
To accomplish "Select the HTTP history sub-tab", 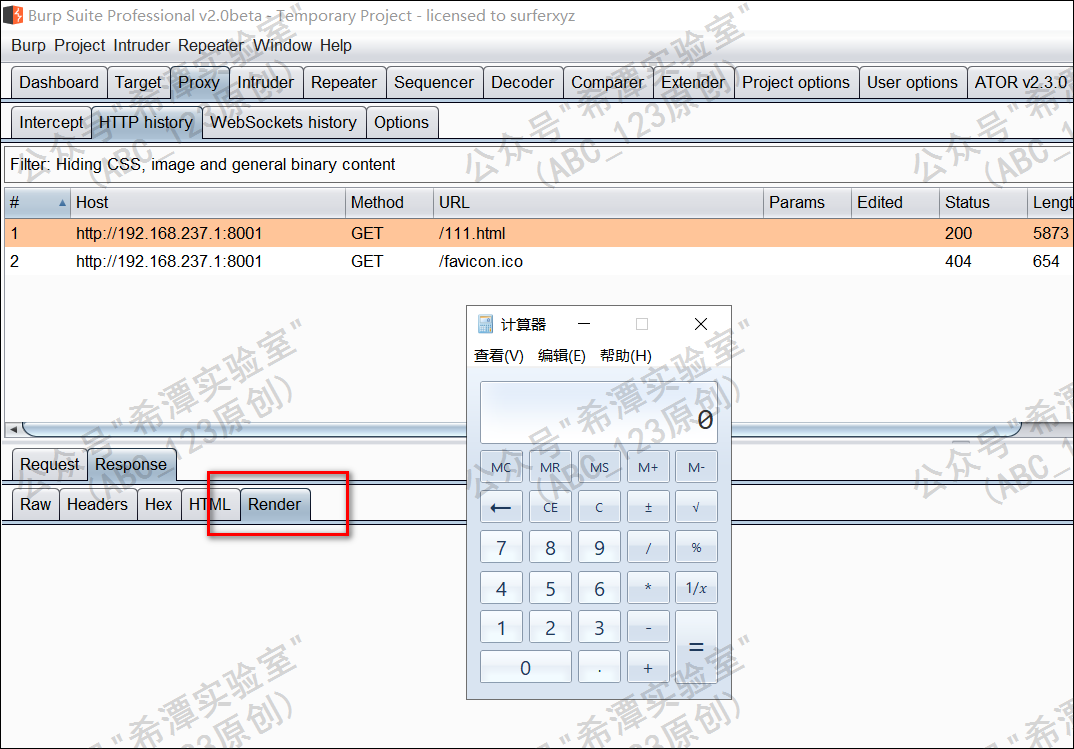I will (146, 123).
